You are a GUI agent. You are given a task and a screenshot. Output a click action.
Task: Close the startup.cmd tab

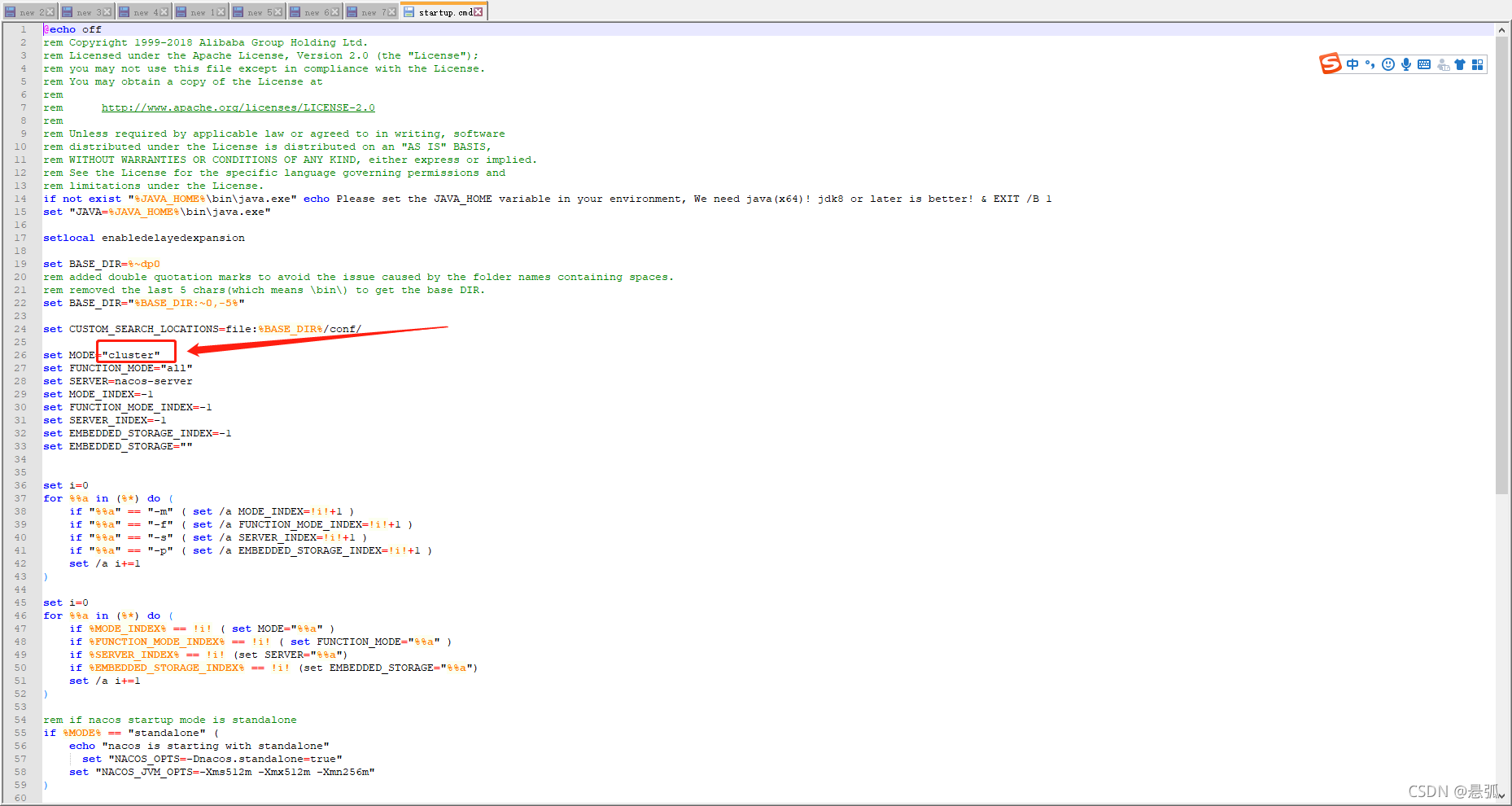tap(479, 12)
